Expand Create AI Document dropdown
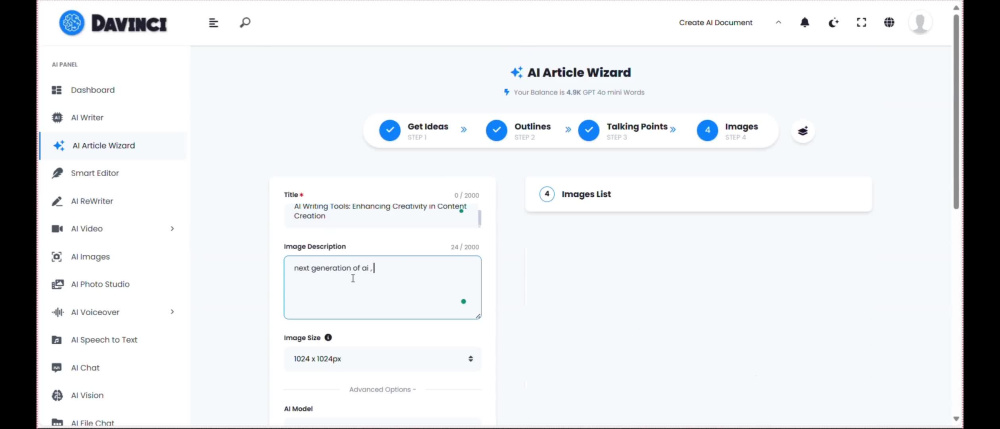This screenshot has width=1000, height=429. (x=730, y=22)
